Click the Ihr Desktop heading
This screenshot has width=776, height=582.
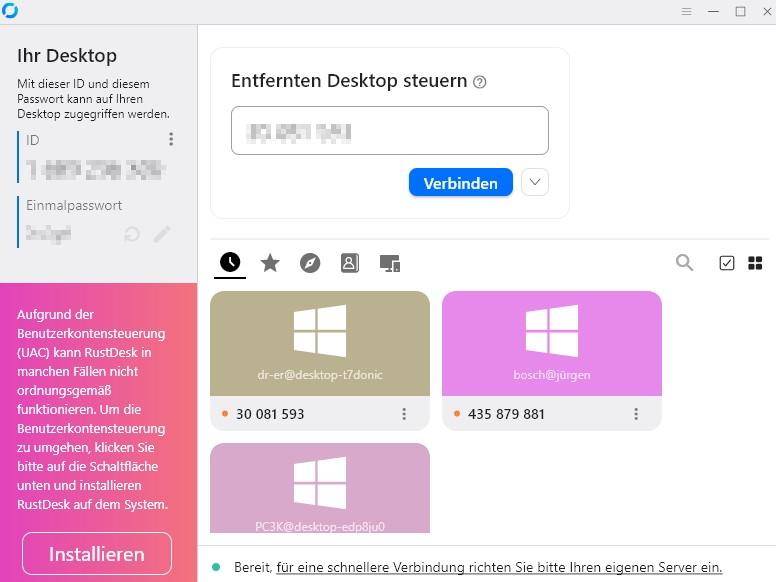(67, 55)
